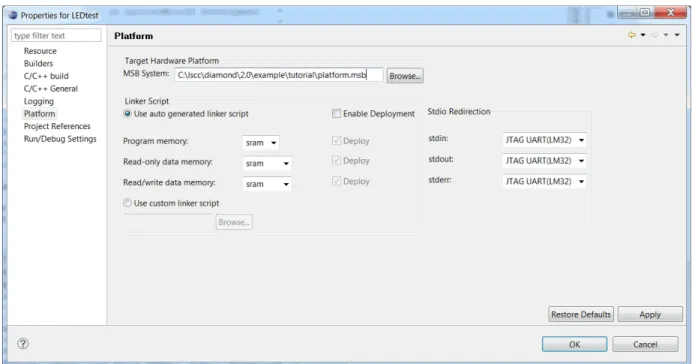
Task: Toggle Deploy checkbox for Program memory
Action: coord(336,141)
